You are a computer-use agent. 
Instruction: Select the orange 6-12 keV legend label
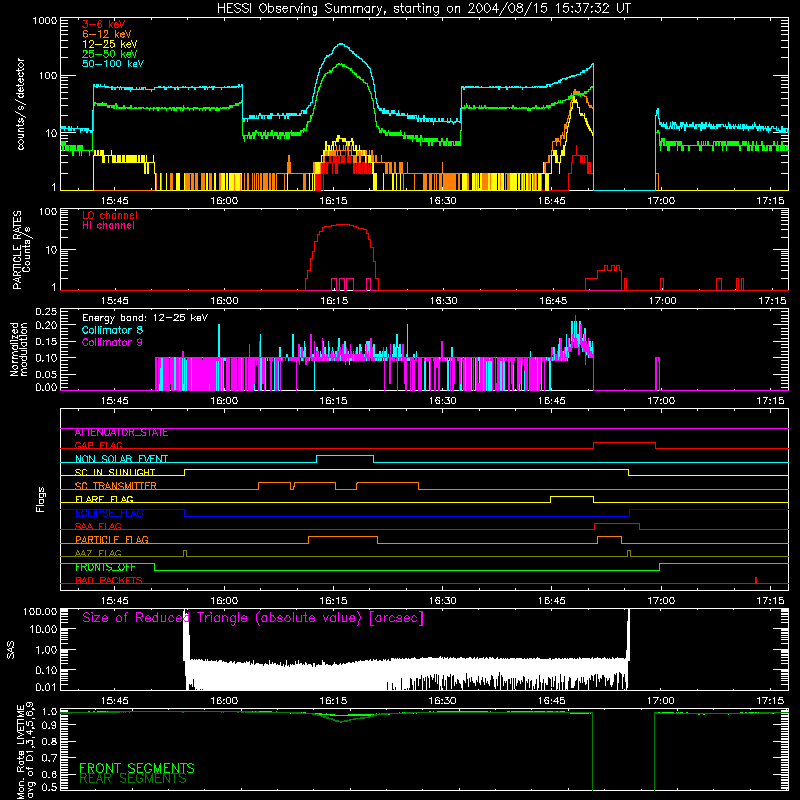pos(107,34)
